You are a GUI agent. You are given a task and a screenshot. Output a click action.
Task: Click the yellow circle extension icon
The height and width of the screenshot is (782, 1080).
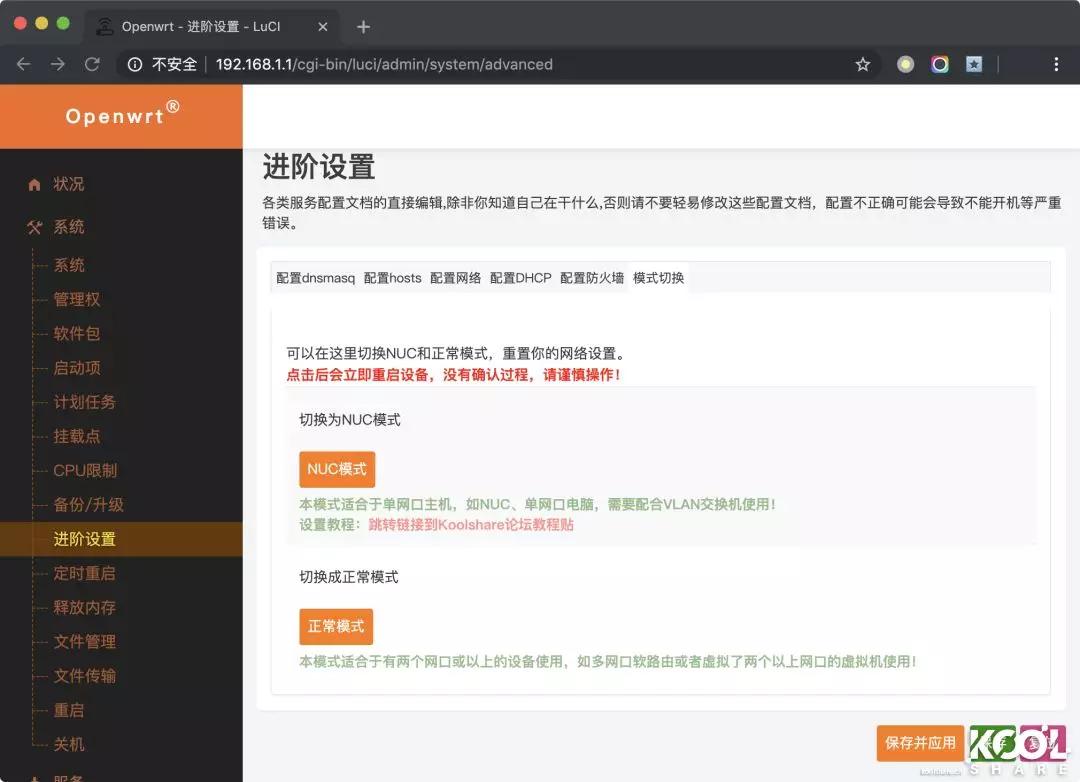point(905,63)
